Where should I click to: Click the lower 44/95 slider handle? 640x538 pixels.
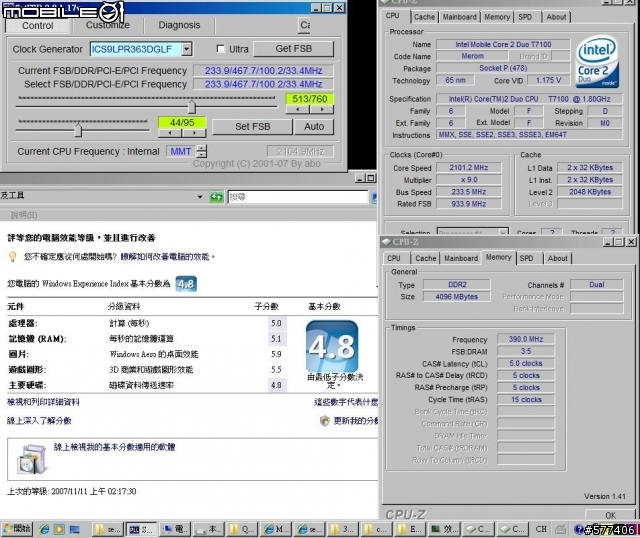[78, 130]
